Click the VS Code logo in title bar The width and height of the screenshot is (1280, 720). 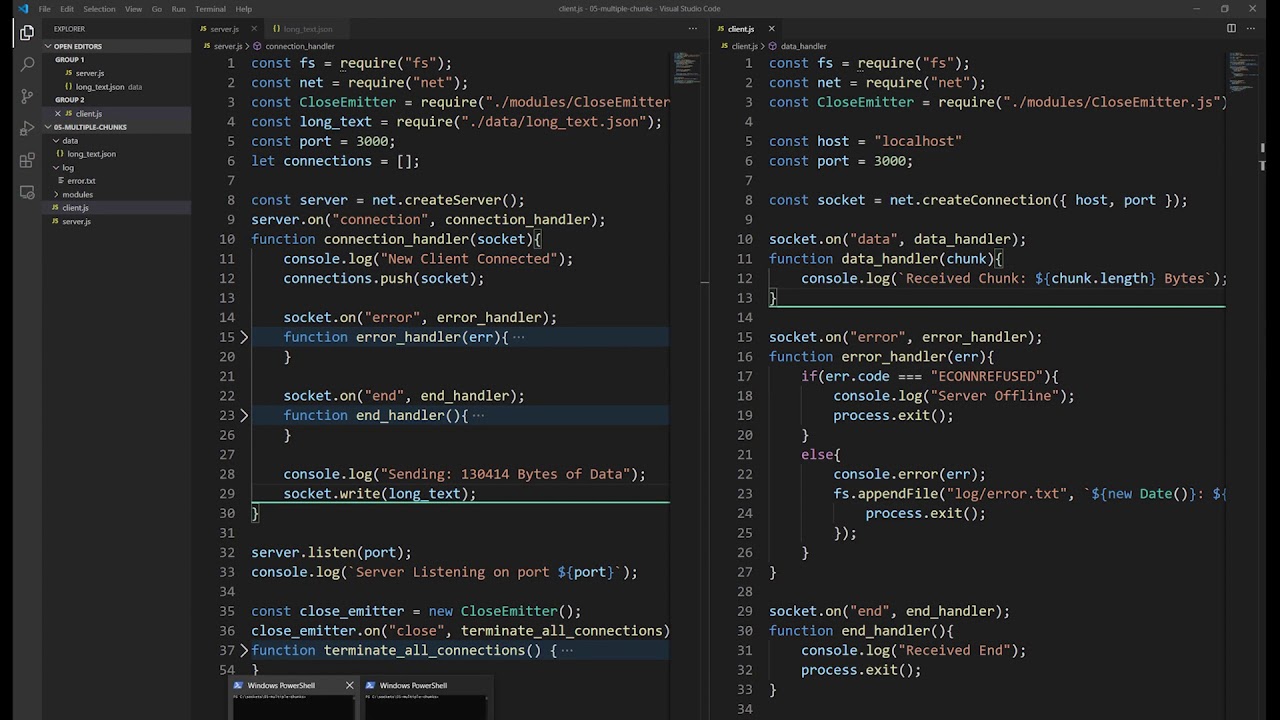23,9
